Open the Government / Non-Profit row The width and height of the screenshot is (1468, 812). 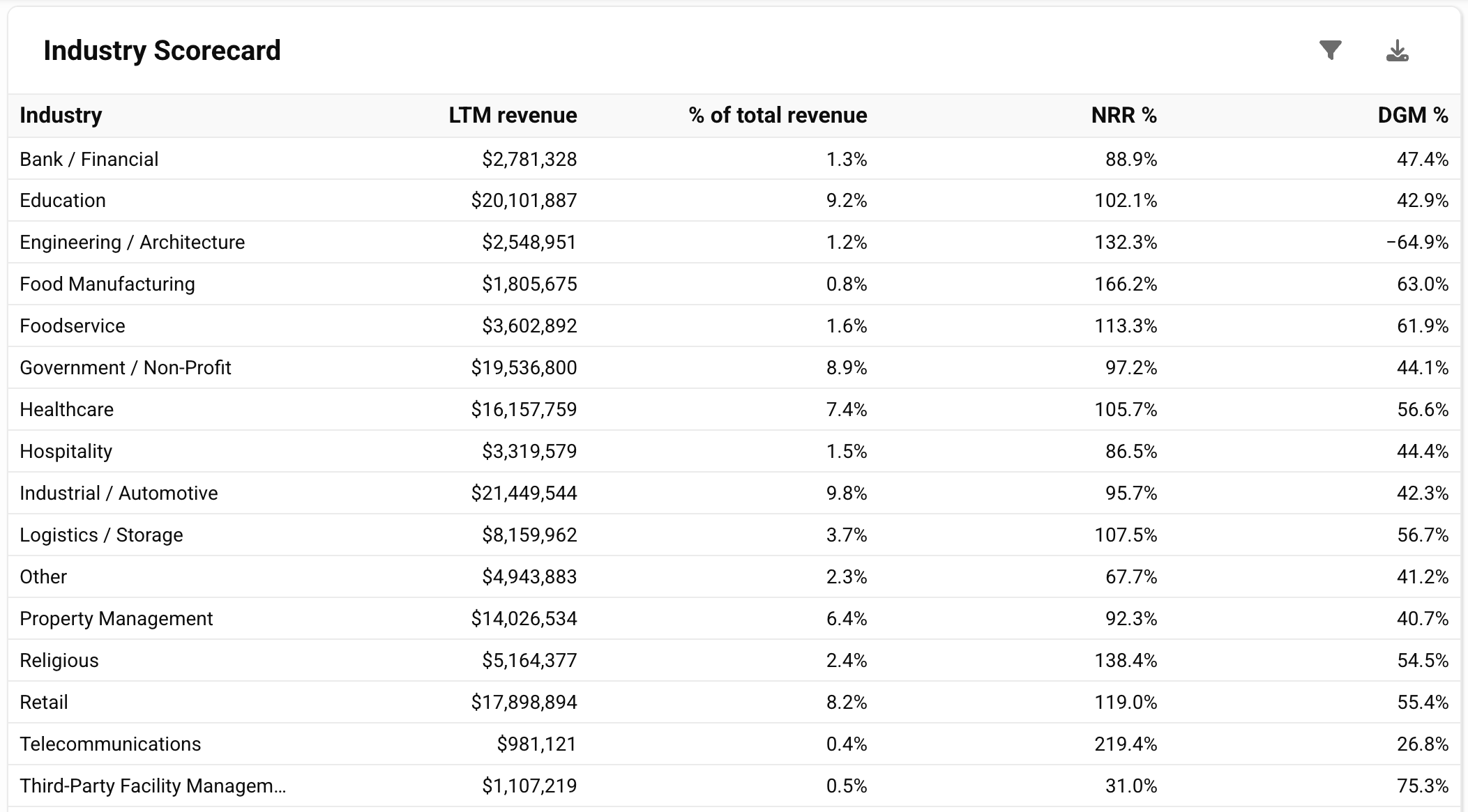click(126, 367)
